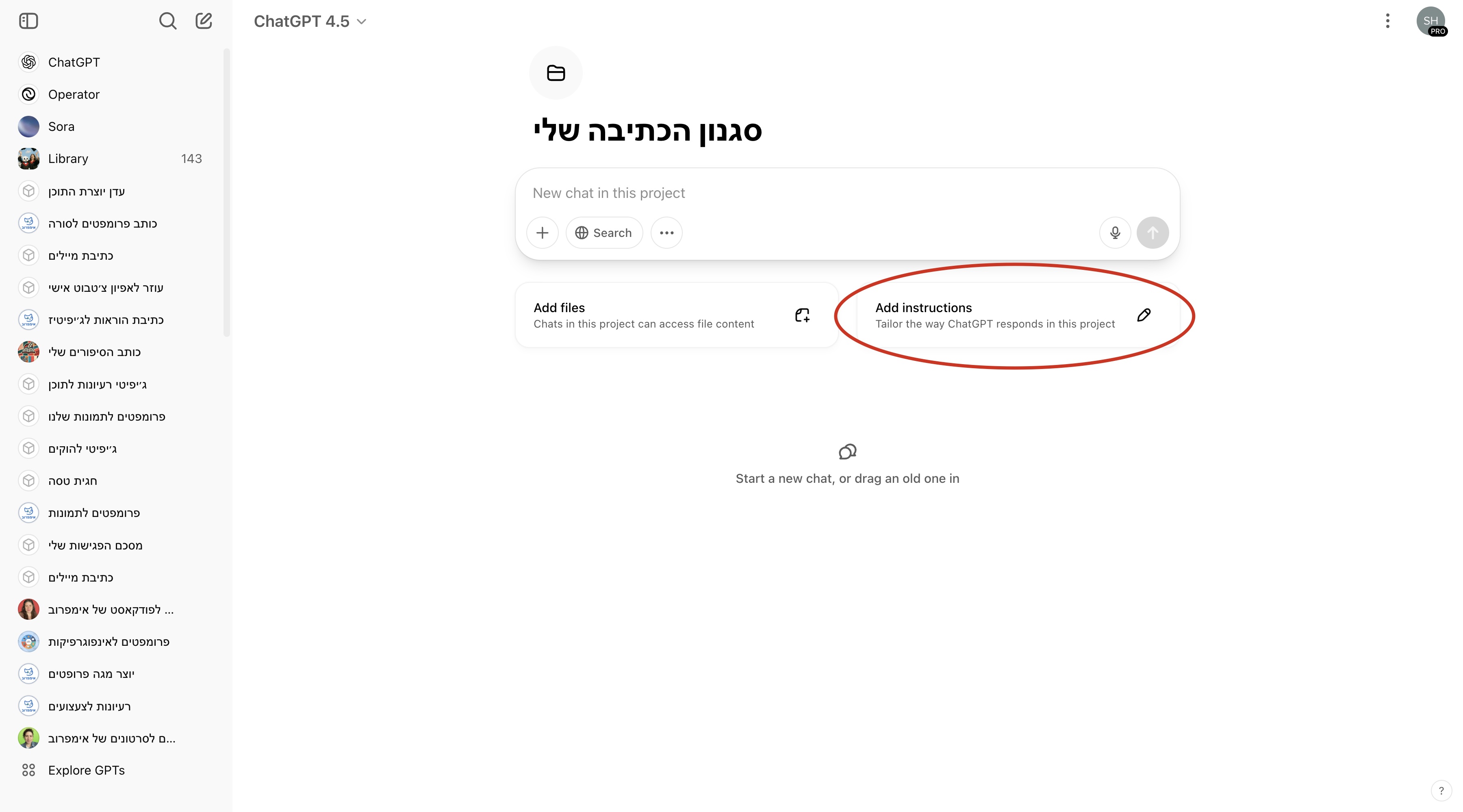Click the sidebar vertical scrollbar
Viewport: 1463px width, 812px height.
pos(227,193)
